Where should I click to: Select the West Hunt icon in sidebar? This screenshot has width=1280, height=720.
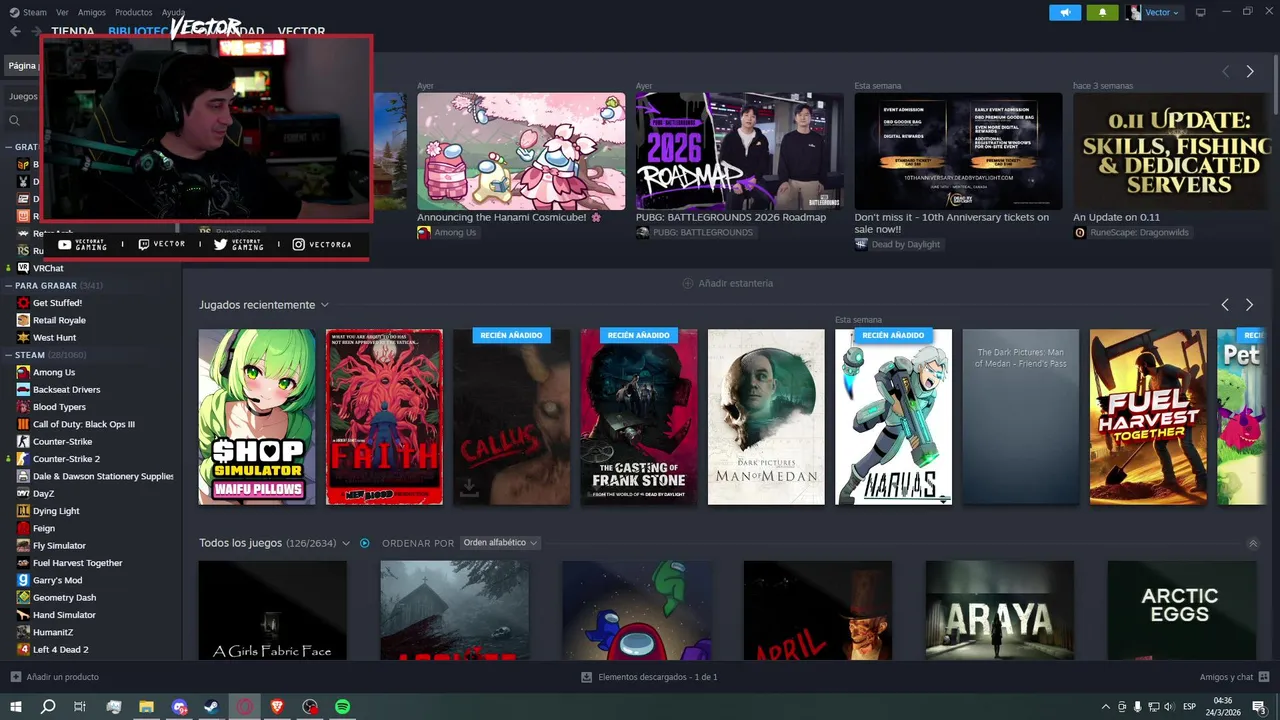(x=23, y=337)
